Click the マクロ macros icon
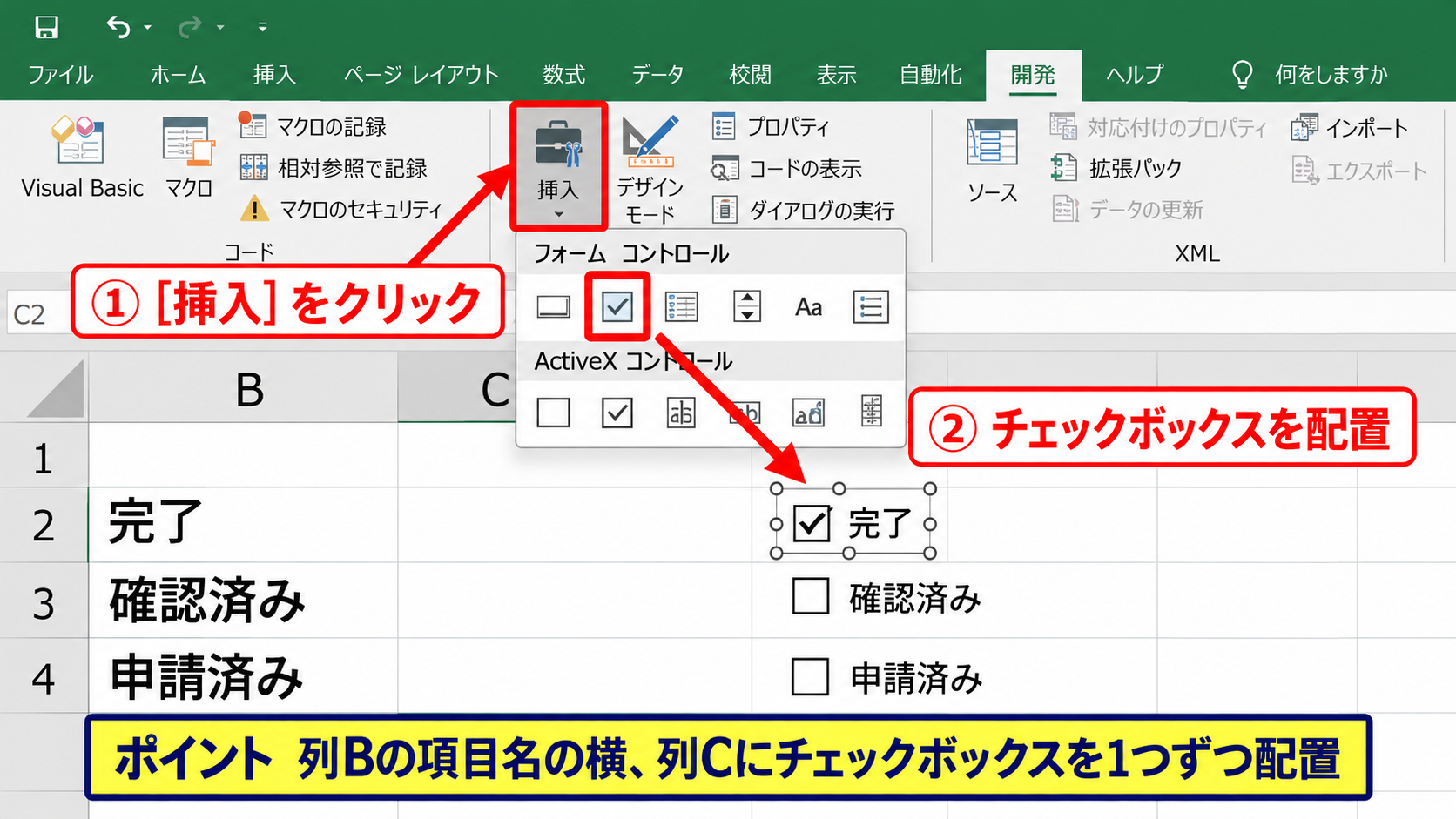 [189, 158]
